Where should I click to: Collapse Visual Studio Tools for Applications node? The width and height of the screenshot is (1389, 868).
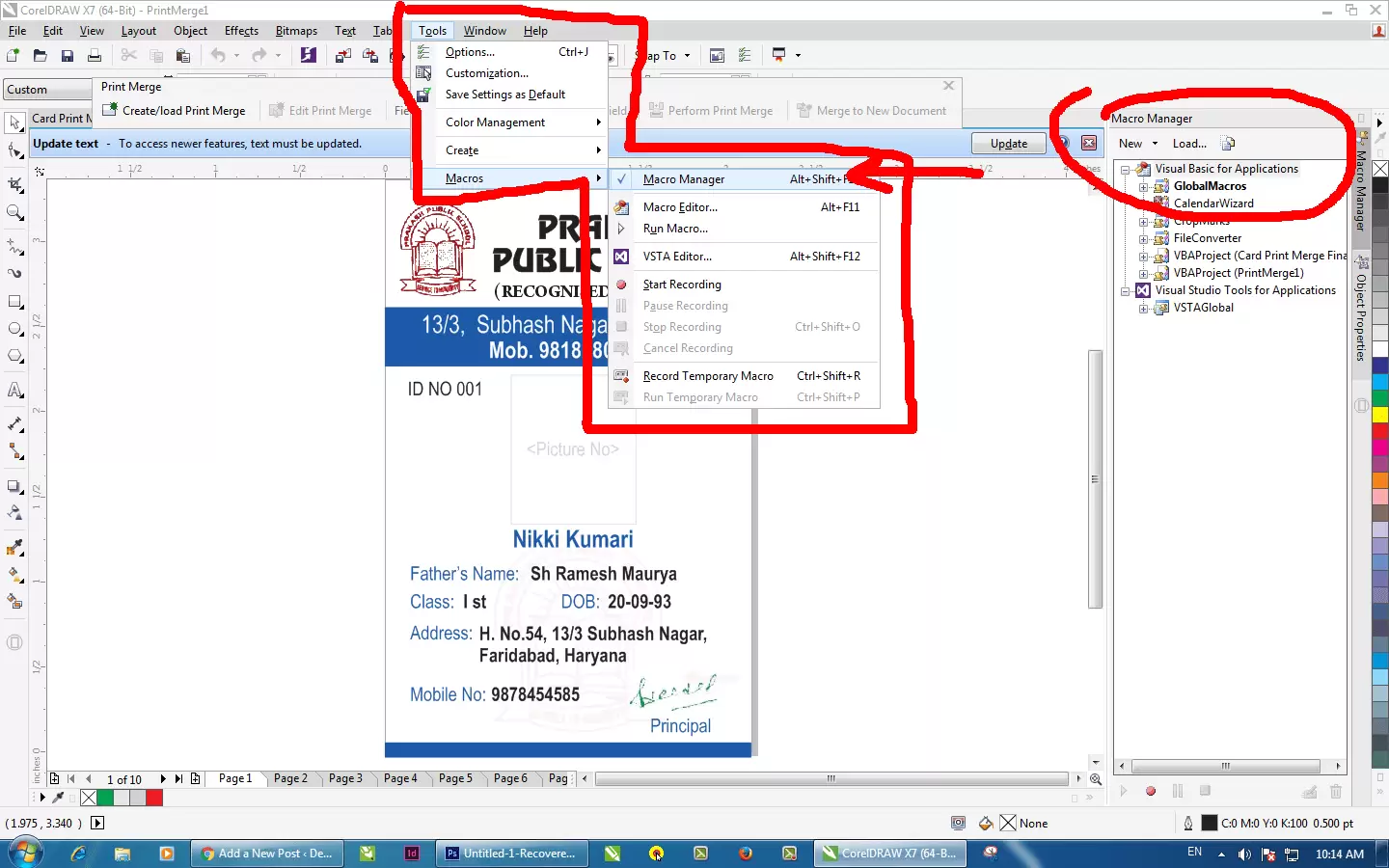coord(1126,290)
